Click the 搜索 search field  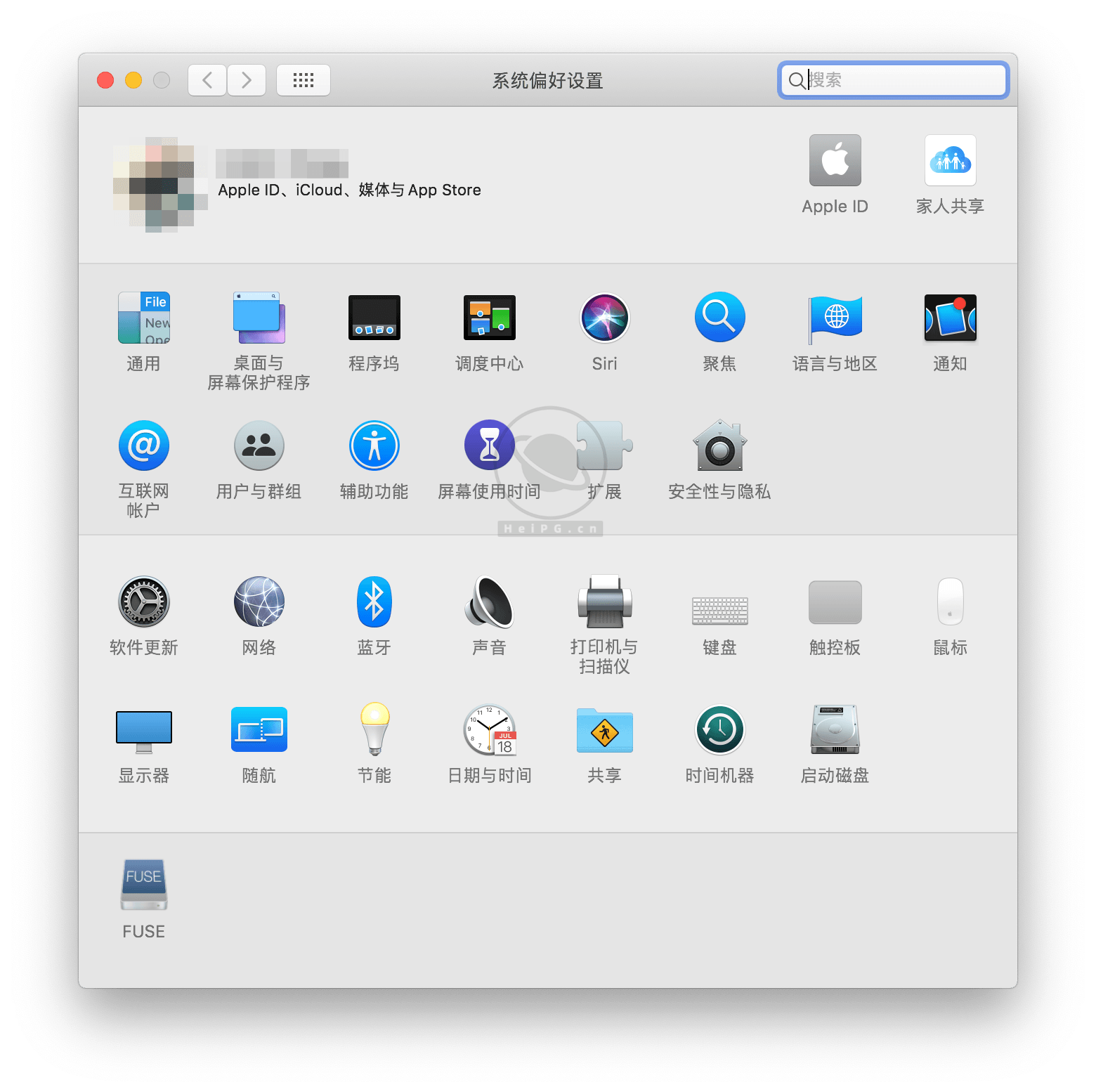[894, 80]
